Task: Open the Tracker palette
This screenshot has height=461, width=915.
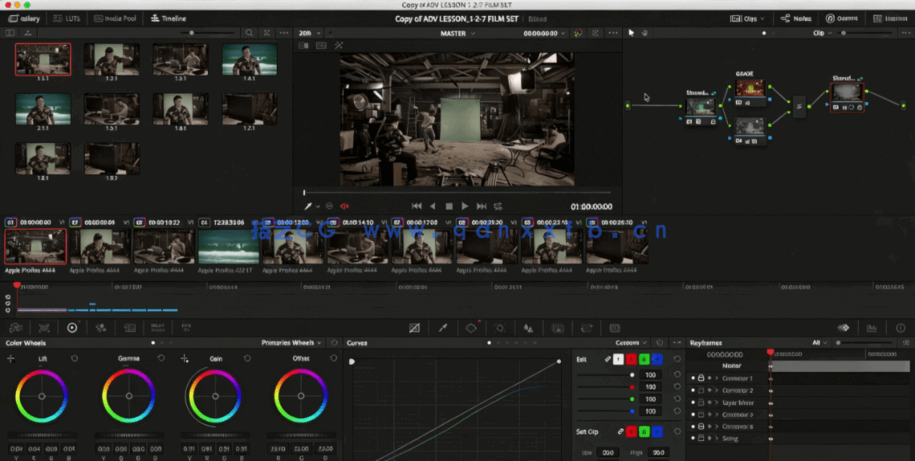Action: 500,328
